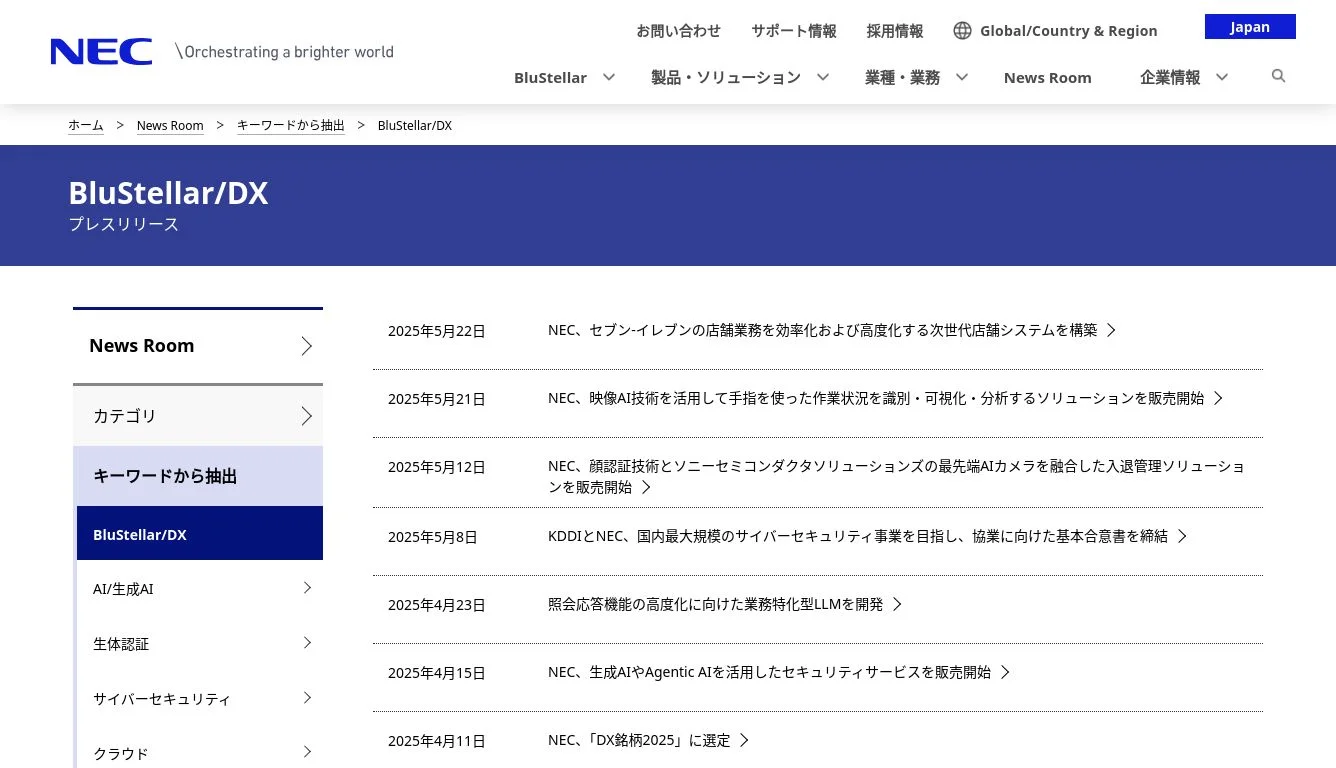Click the chevron beside AI/生成AI
The width and height of the screenshot is (1336, 768).
307,588
